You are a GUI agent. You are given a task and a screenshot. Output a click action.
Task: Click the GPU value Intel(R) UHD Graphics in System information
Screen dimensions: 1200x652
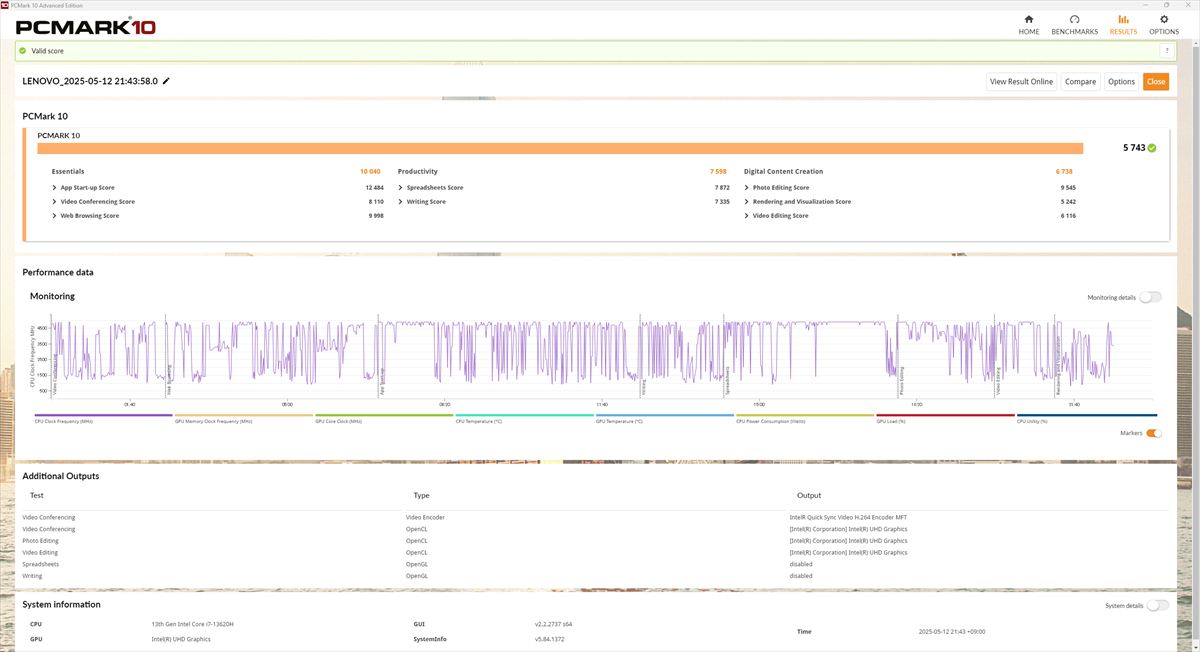[180, 637]
